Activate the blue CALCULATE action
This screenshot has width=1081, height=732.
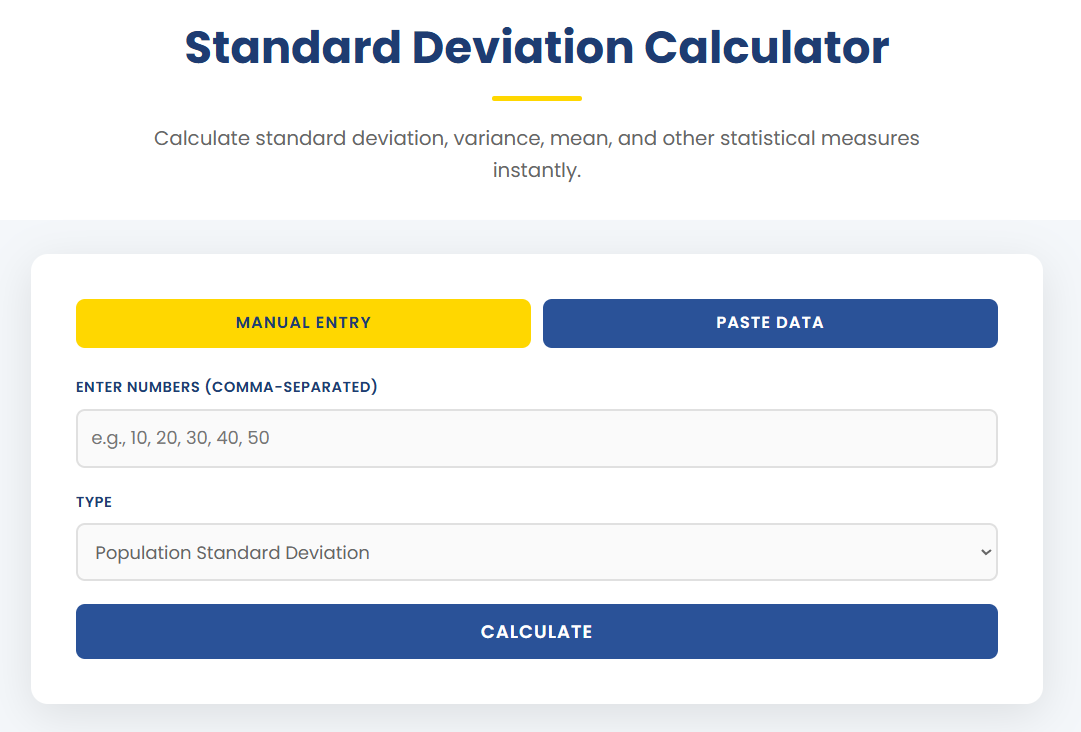(537, 631)
